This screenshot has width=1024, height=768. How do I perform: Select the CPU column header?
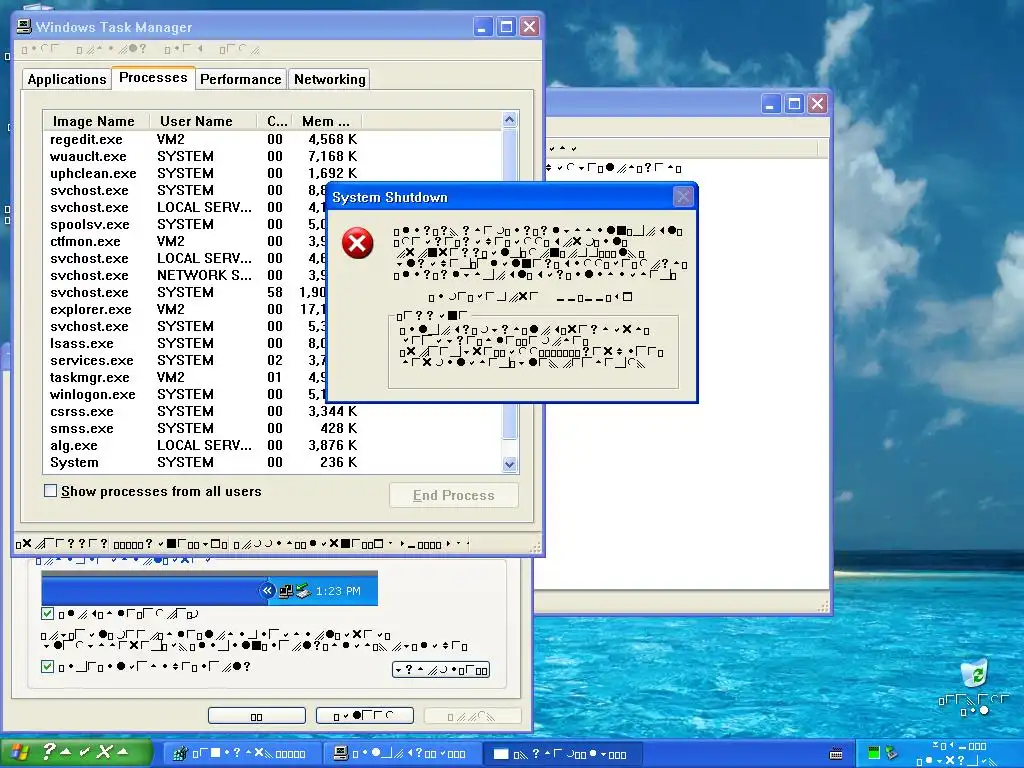pyautogui.click(x=276, y=121)
